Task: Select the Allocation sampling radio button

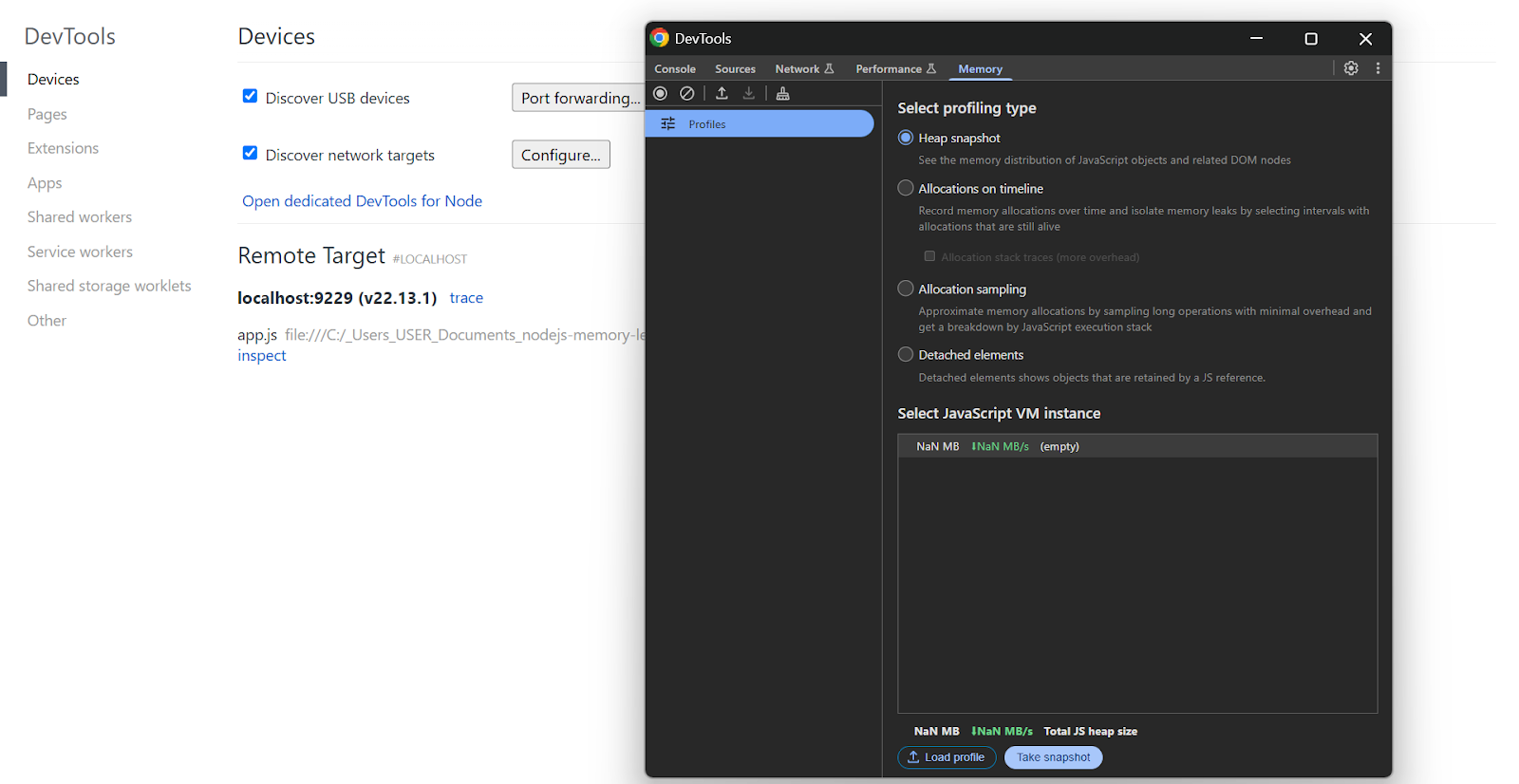Action: coord(906,289)
